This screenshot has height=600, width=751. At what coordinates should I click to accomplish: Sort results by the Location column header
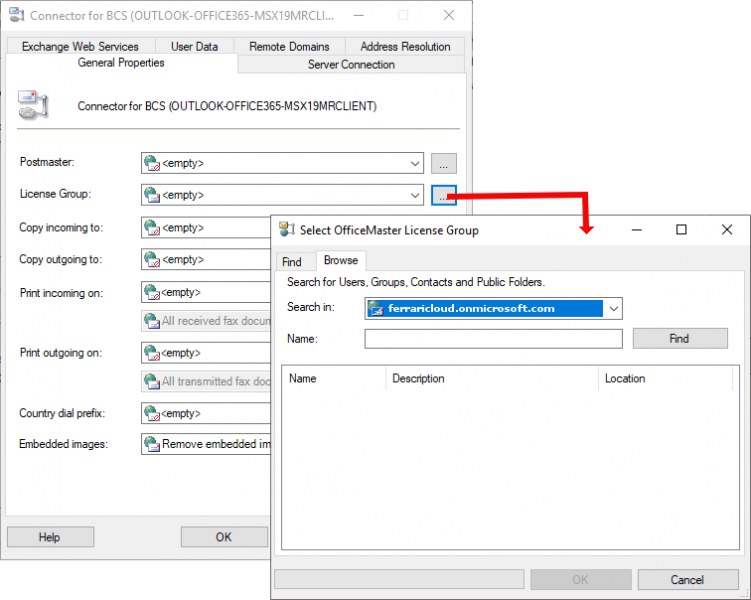[666, 379]
